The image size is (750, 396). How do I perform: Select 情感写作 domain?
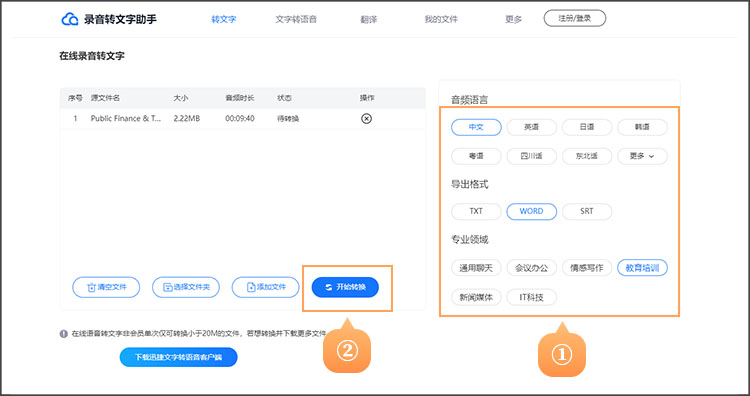pos(587,268)
